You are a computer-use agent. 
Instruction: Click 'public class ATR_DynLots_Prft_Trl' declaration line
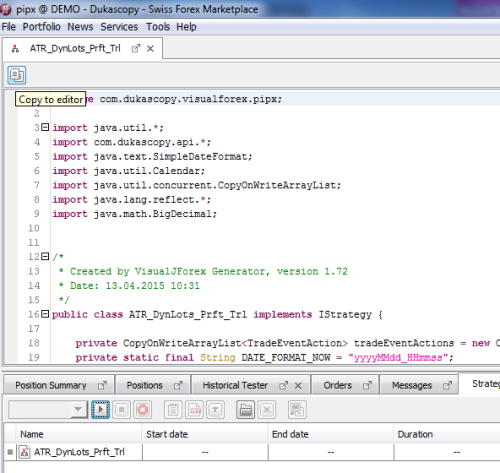pos(217,314)
